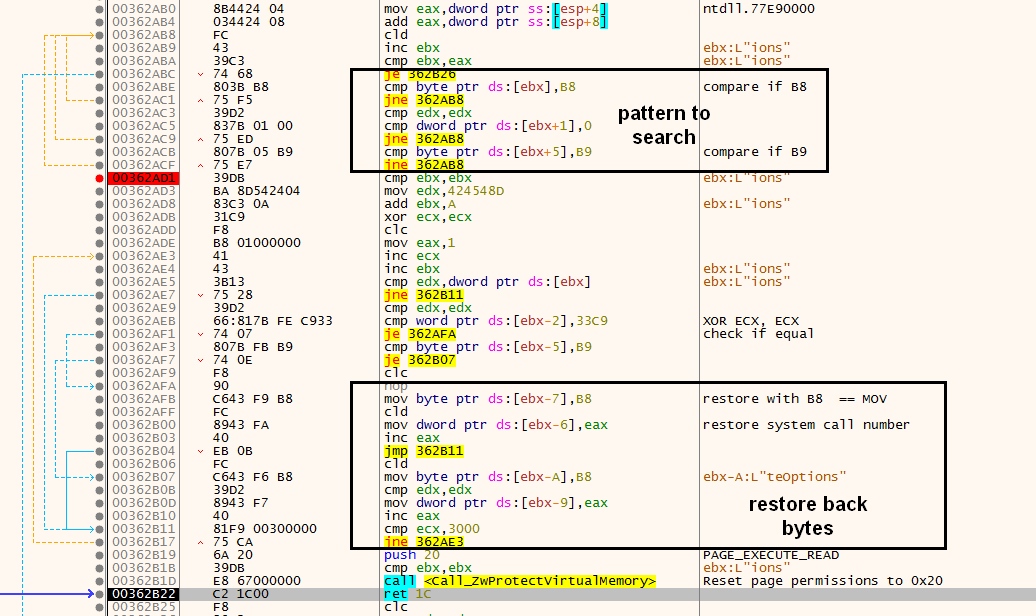Select instruction 'cmp ecx,3000'
Image resolution: width=1036 pixels, height=616 pixels.
431,529
